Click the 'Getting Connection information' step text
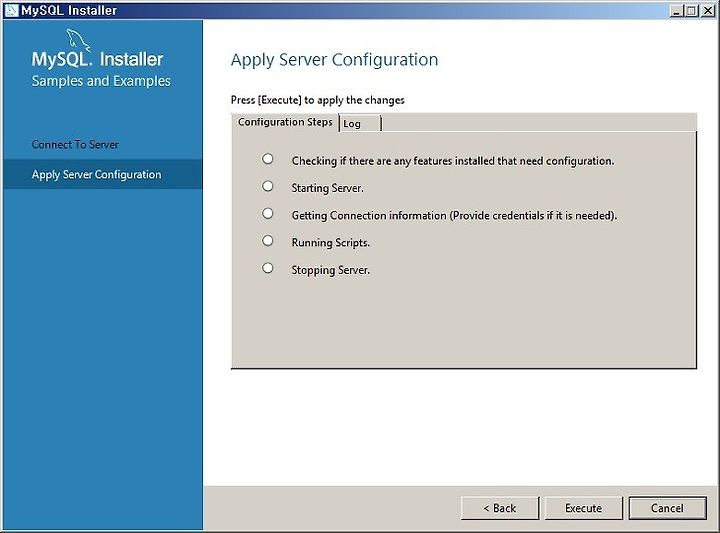 pyautogui.click(x=454, y=215)
